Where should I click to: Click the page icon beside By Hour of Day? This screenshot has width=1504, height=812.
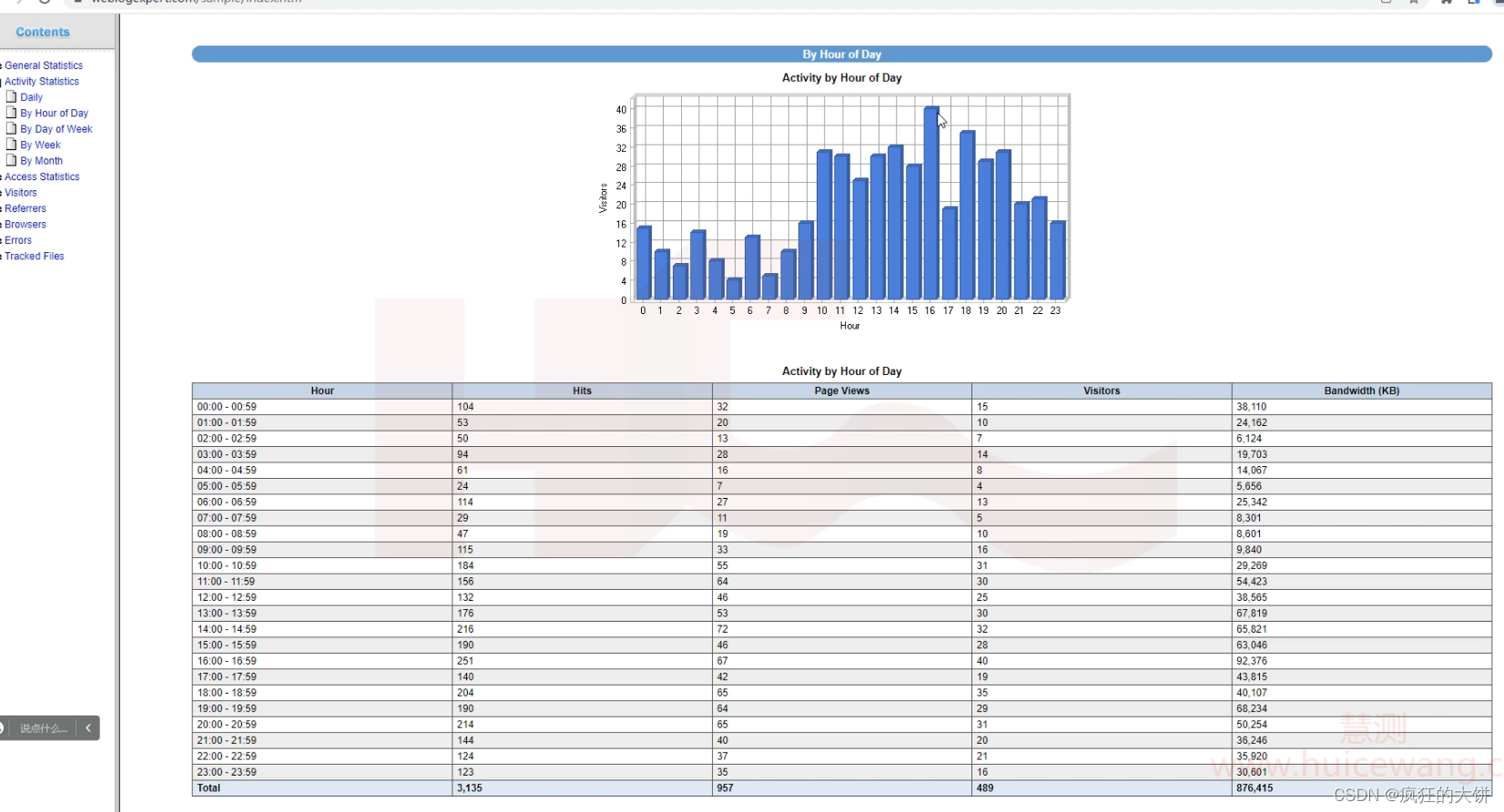pyautogui.click(x=12, y=113)
